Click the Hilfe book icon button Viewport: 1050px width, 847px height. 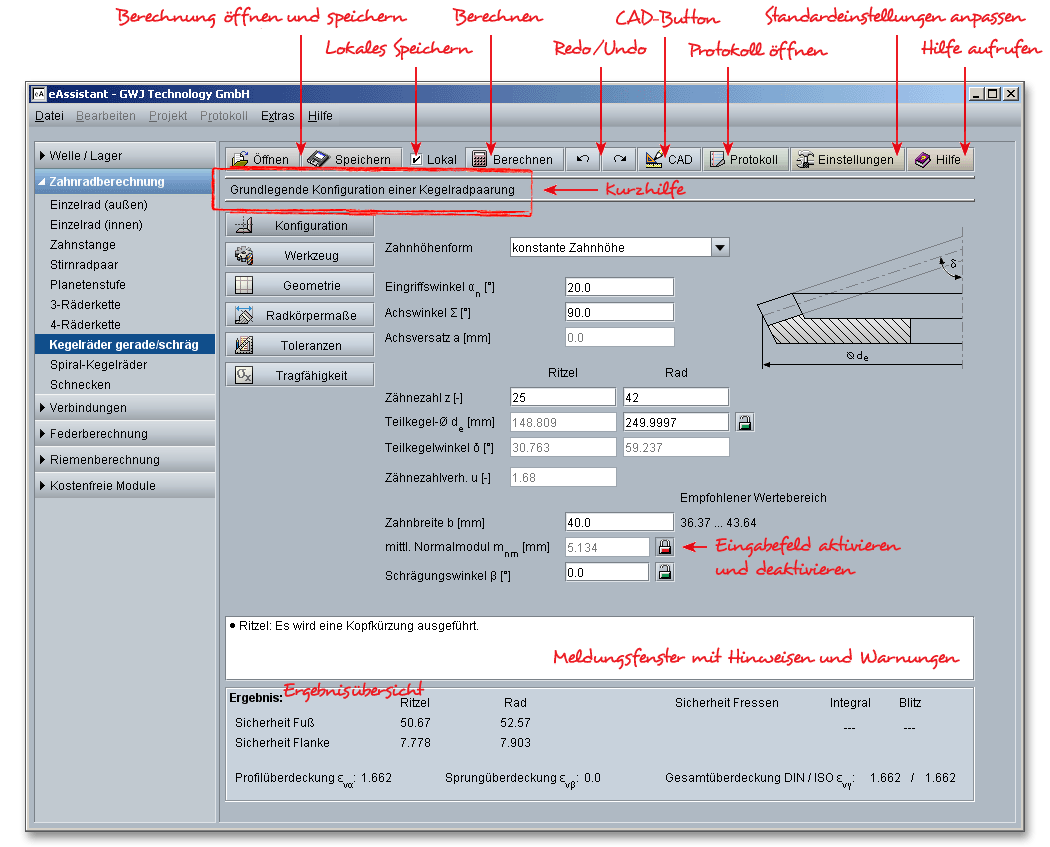(x=938, y=159)
